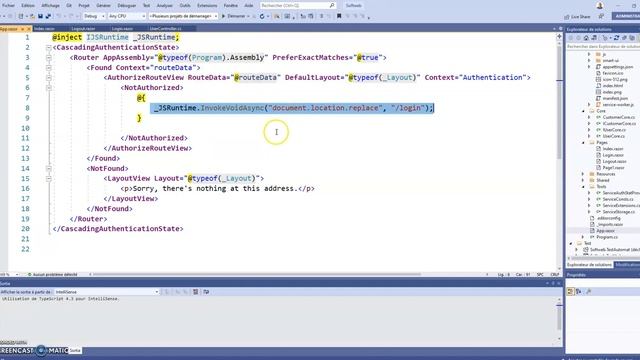Select appsettings.json in Solution Explorer
The image size is (640, 360).
coord(618,67)
